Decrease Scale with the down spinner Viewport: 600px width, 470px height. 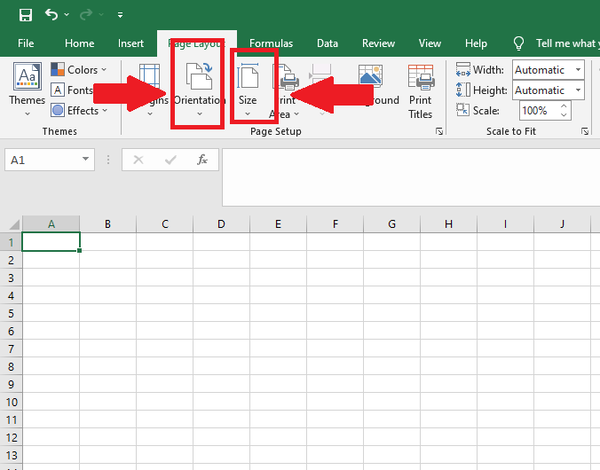563,115
